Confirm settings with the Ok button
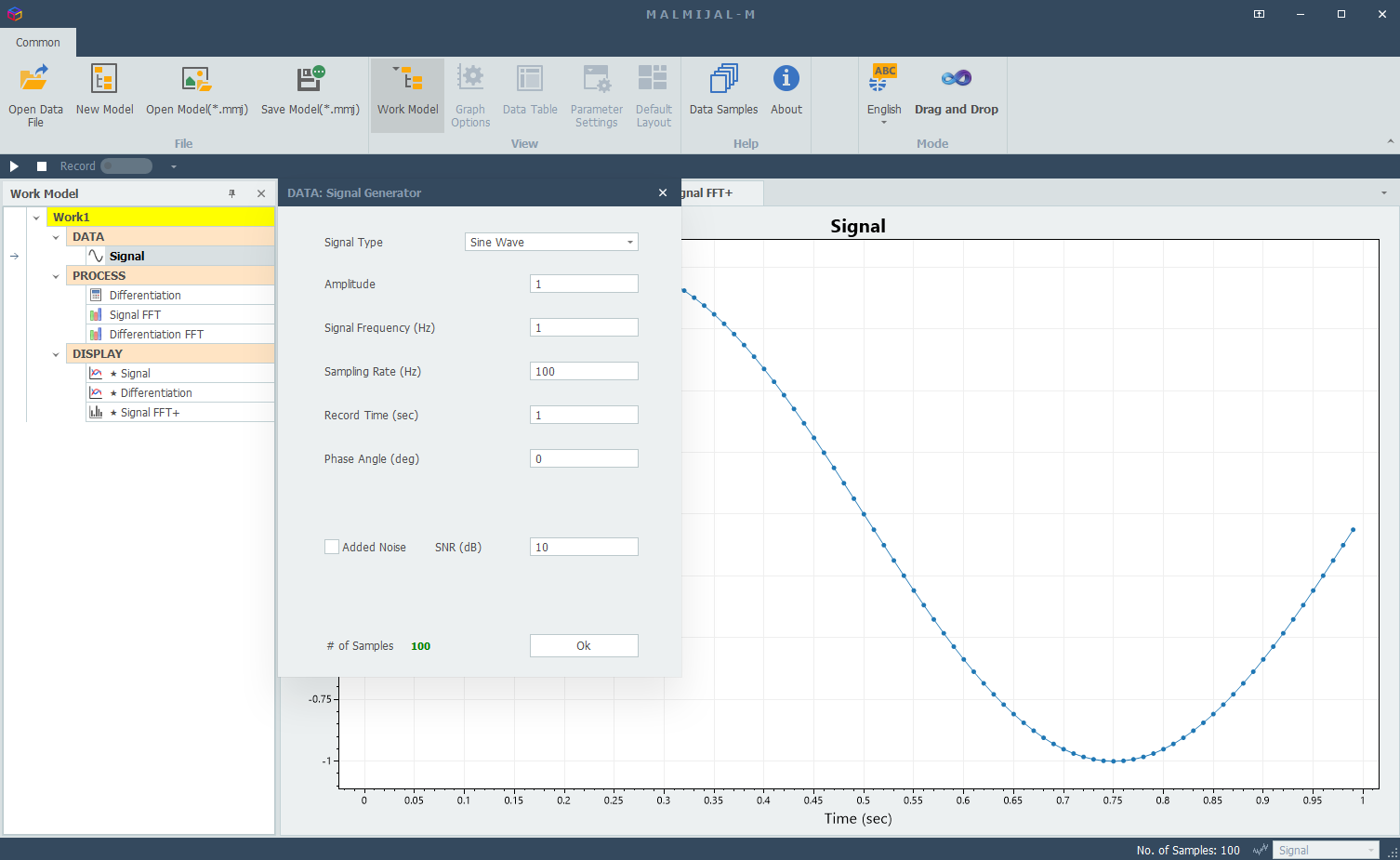Screen dimensions: 1400x860 pos(584,645)
